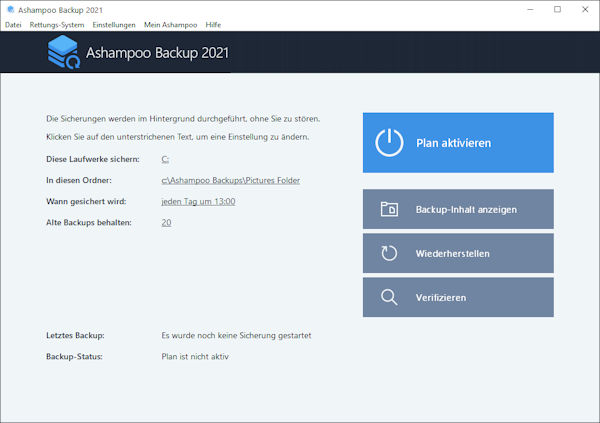Click the Backup-Inhalt anzeigen button
The width and height of the screenshot is (600, 423).
[x=458, y=209]
